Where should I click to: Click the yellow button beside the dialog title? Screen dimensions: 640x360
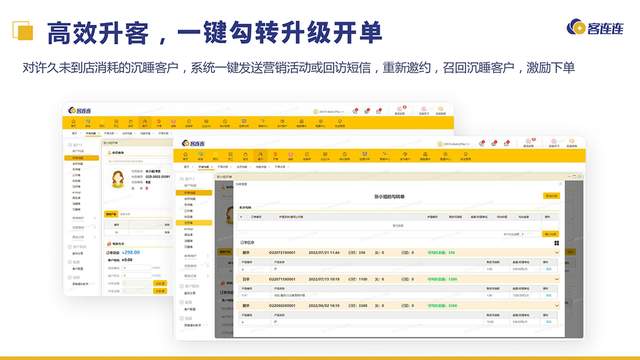coord(551,196)
